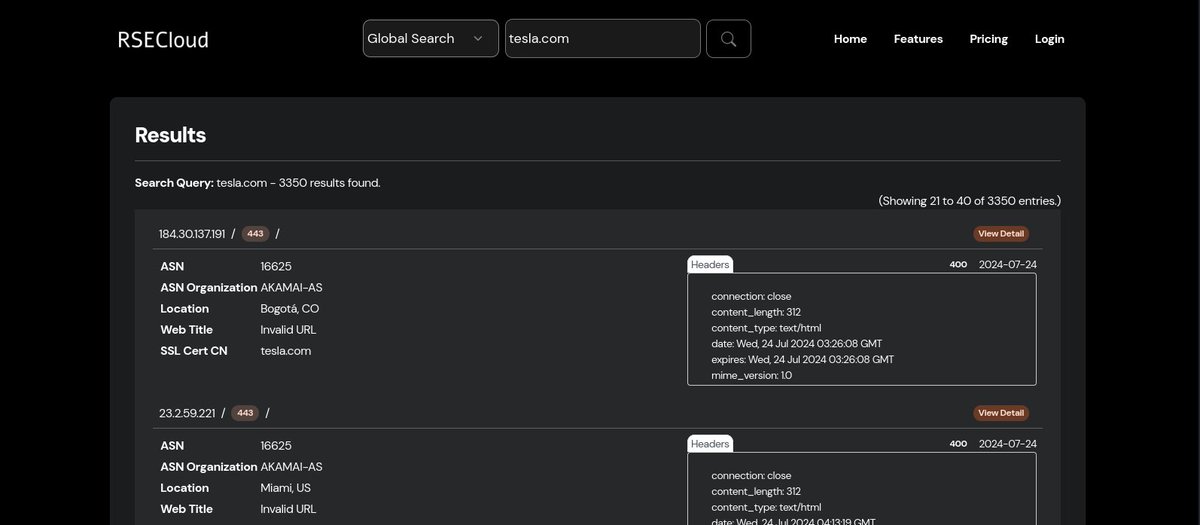Select Headers tab for 184.30.137.191 result
Image resolution: width=1200 pixels, height=525 pixels.
pos(710,265)
